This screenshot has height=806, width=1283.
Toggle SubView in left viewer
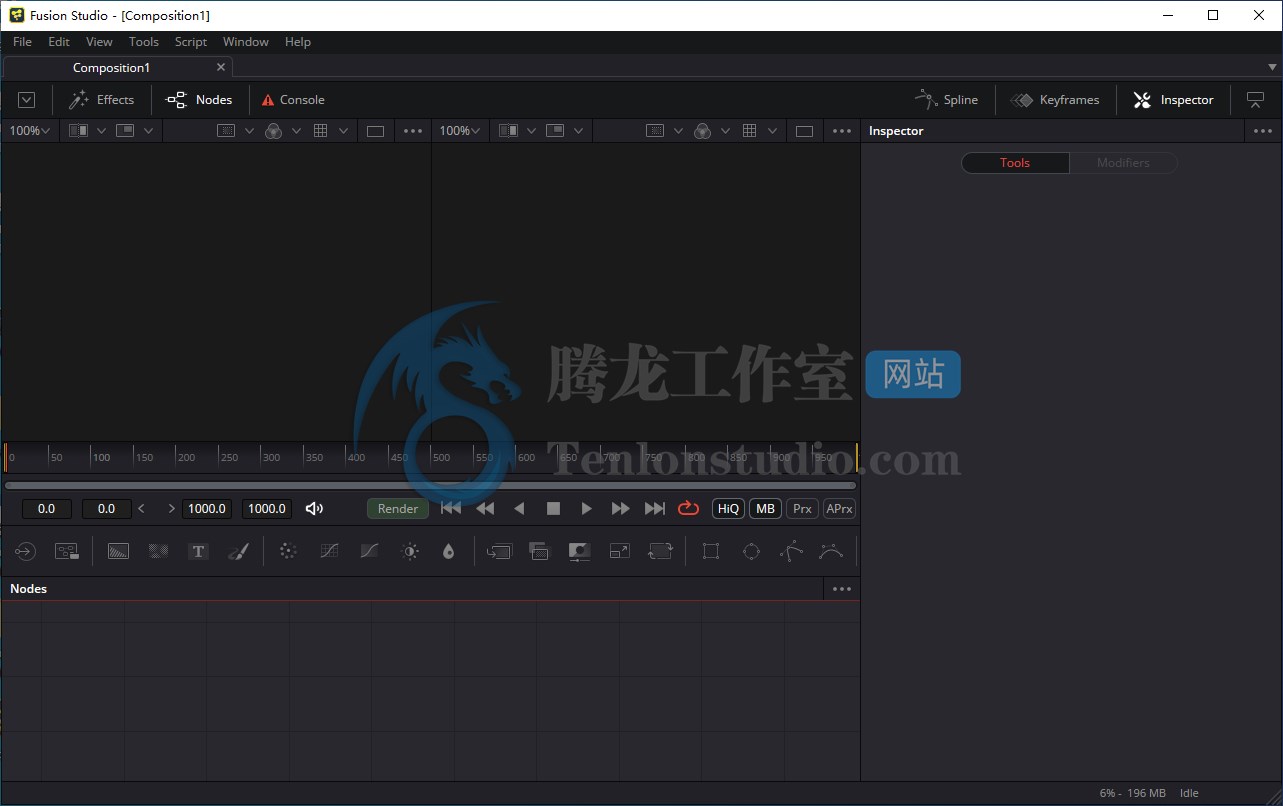click(x=125, y=131)
